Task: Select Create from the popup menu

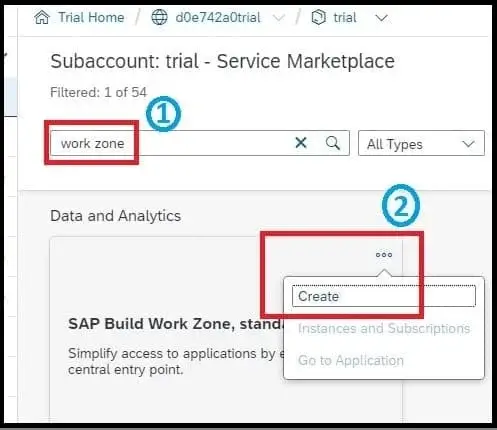Action: [384, 296]
